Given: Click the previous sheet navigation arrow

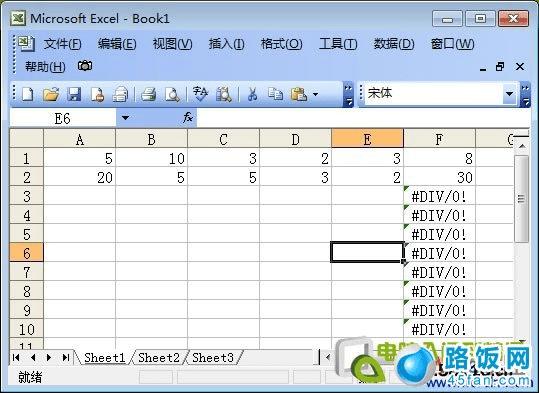Looking at the screenshot, I should 33,358.
